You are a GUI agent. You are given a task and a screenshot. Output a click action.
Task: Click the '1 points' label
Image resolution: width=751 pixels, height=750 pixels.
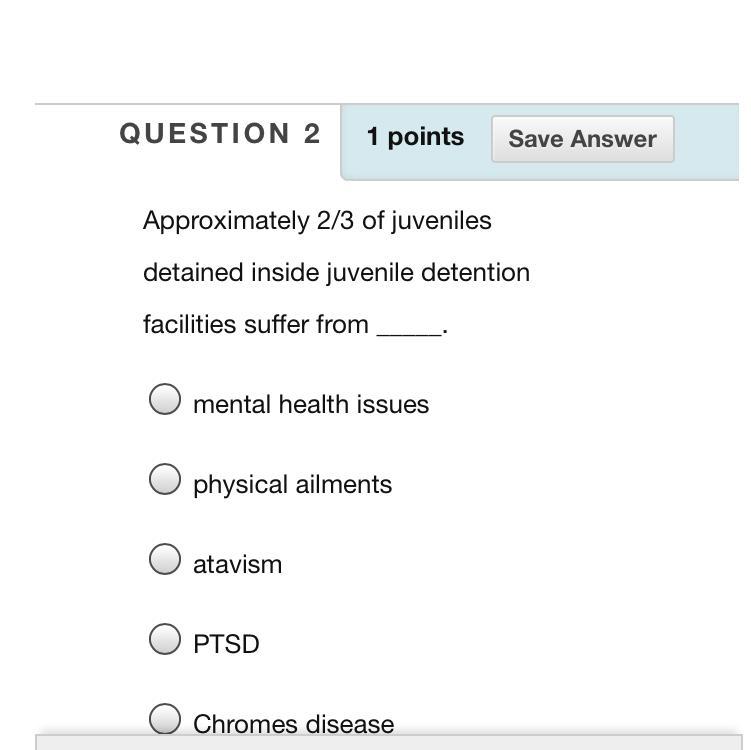(415, 137)
